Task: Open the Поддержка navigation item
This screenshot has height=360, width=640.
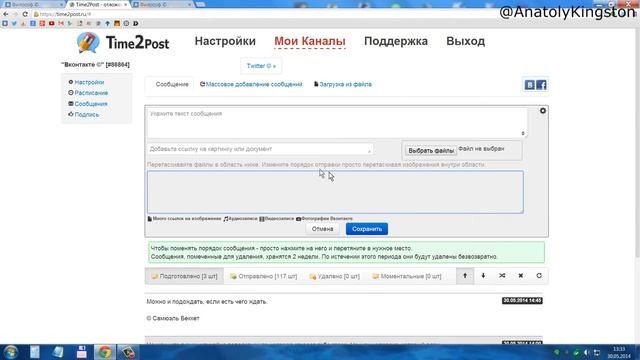Action: (396, 41)
